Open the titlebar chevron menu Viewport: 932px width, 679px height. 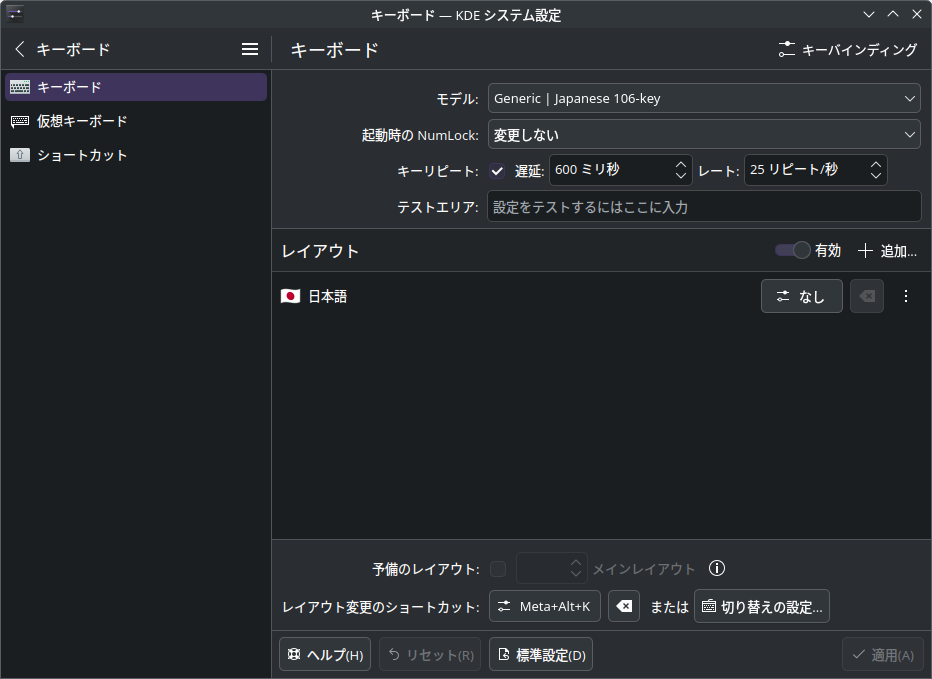[x=869, y=14]
